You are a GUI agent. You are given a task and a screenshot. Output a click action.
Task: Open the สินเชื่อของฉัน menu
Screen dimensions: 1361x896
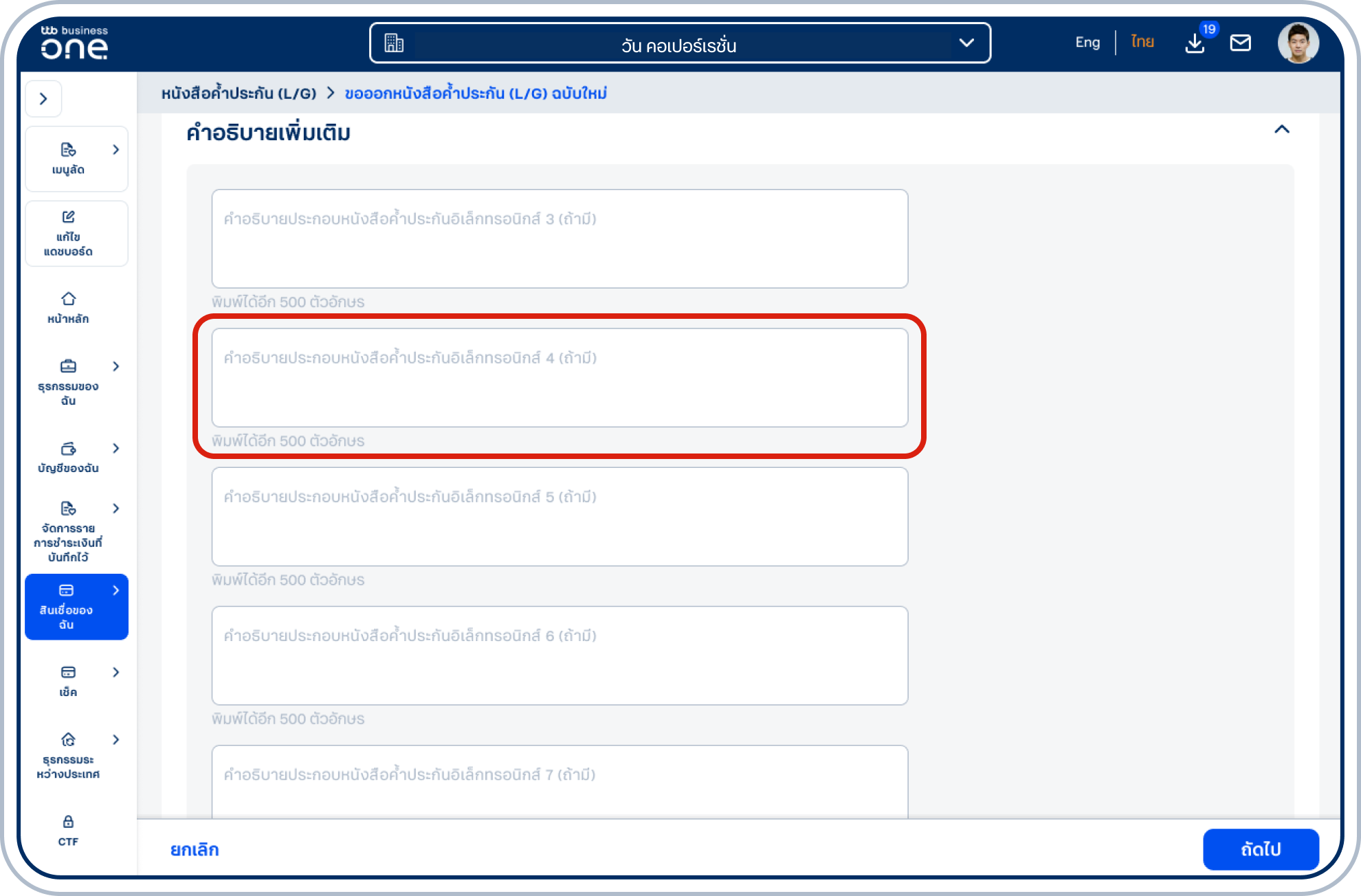tap(76, 607)
